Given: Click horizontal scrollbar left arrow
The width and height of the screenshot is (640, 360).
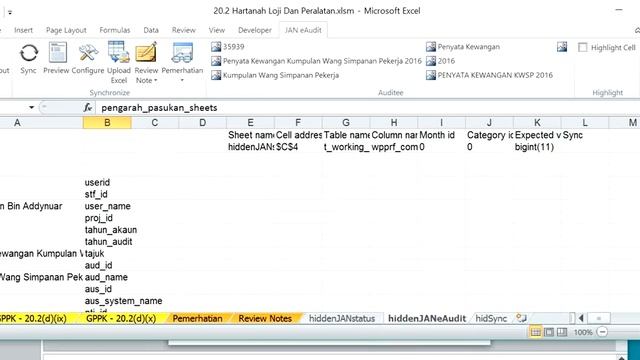Looking at the screenshot, I should coord(581,318).
